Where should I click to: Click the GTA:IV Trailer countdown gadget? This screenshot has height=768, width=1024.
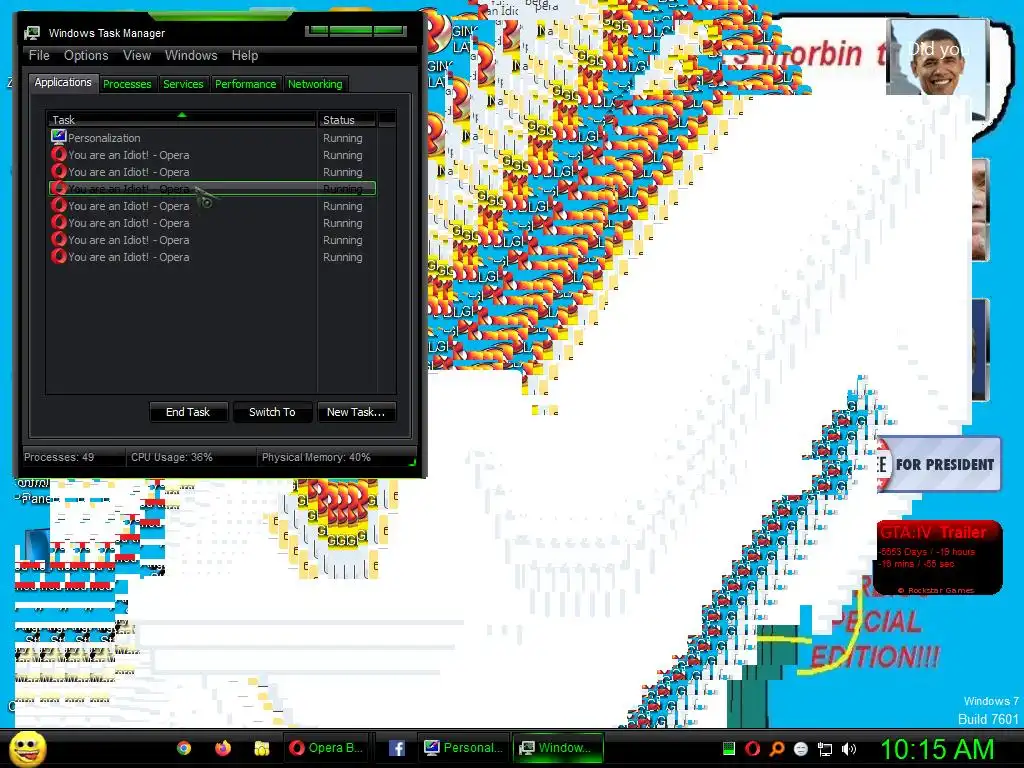tap(939, 557)
